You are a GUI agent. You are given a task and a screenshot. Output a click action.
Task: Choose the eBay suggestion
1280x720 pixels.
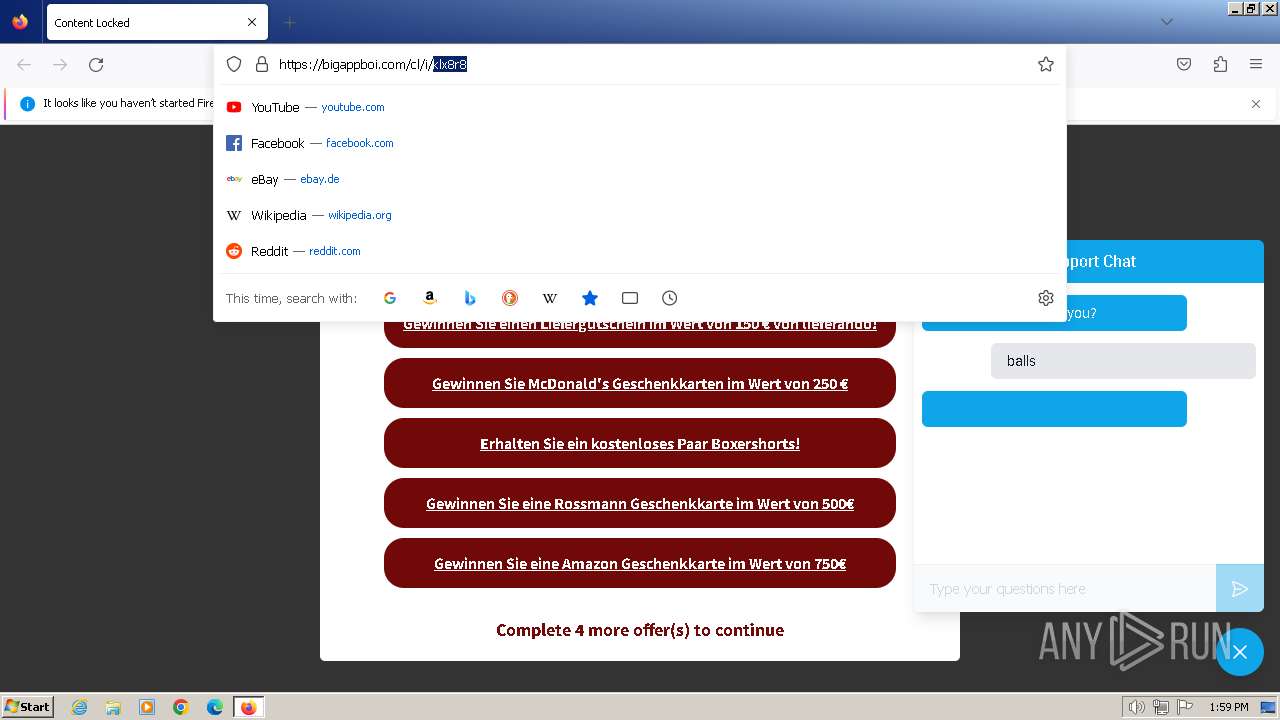pyautogui.click(x=640, y=179)
